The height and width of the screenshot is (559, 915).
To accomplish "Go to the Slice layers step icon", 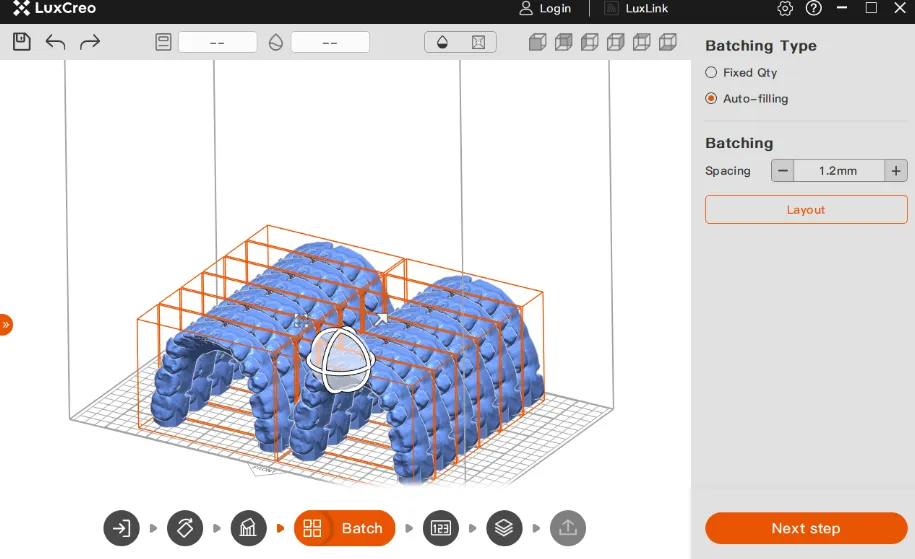I will (x=504, y=528).
